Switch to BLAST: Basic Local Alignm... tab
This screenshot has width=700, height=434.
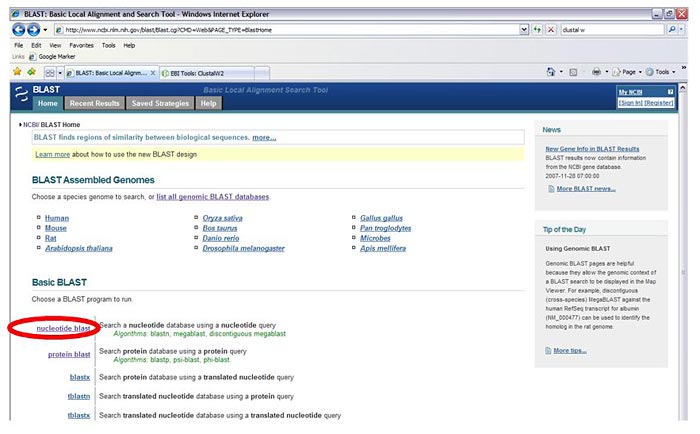[107, 73]
